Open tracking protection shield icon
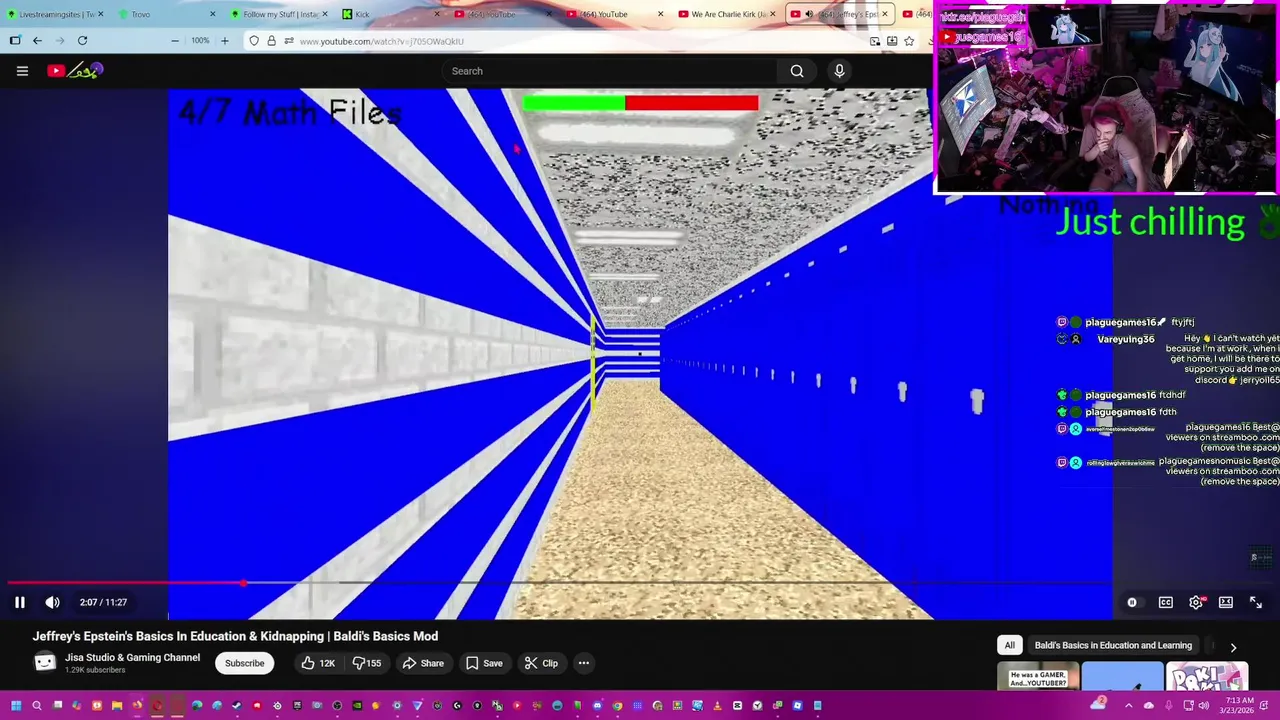This screenshot has width=1280, height=720. pyautogui.click(x=254, y=41)
